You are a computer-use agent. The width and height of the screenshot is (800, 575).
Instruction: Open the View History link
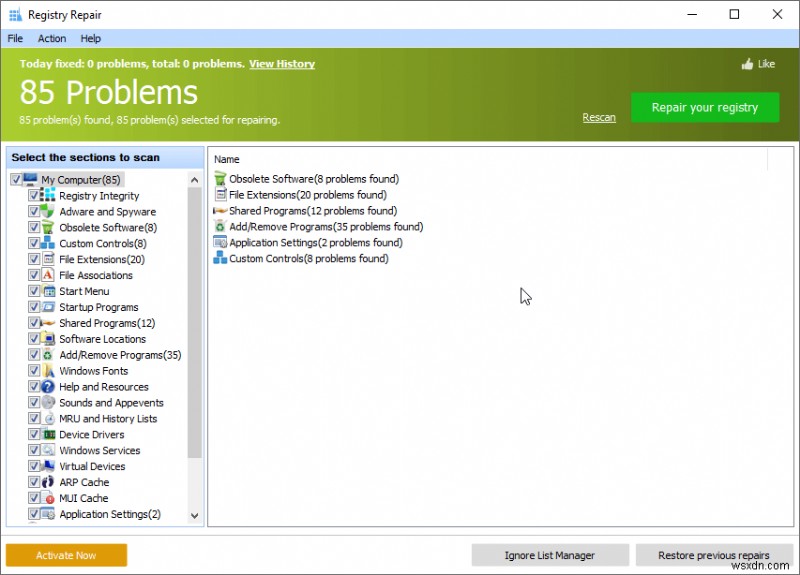coord(282,64)
